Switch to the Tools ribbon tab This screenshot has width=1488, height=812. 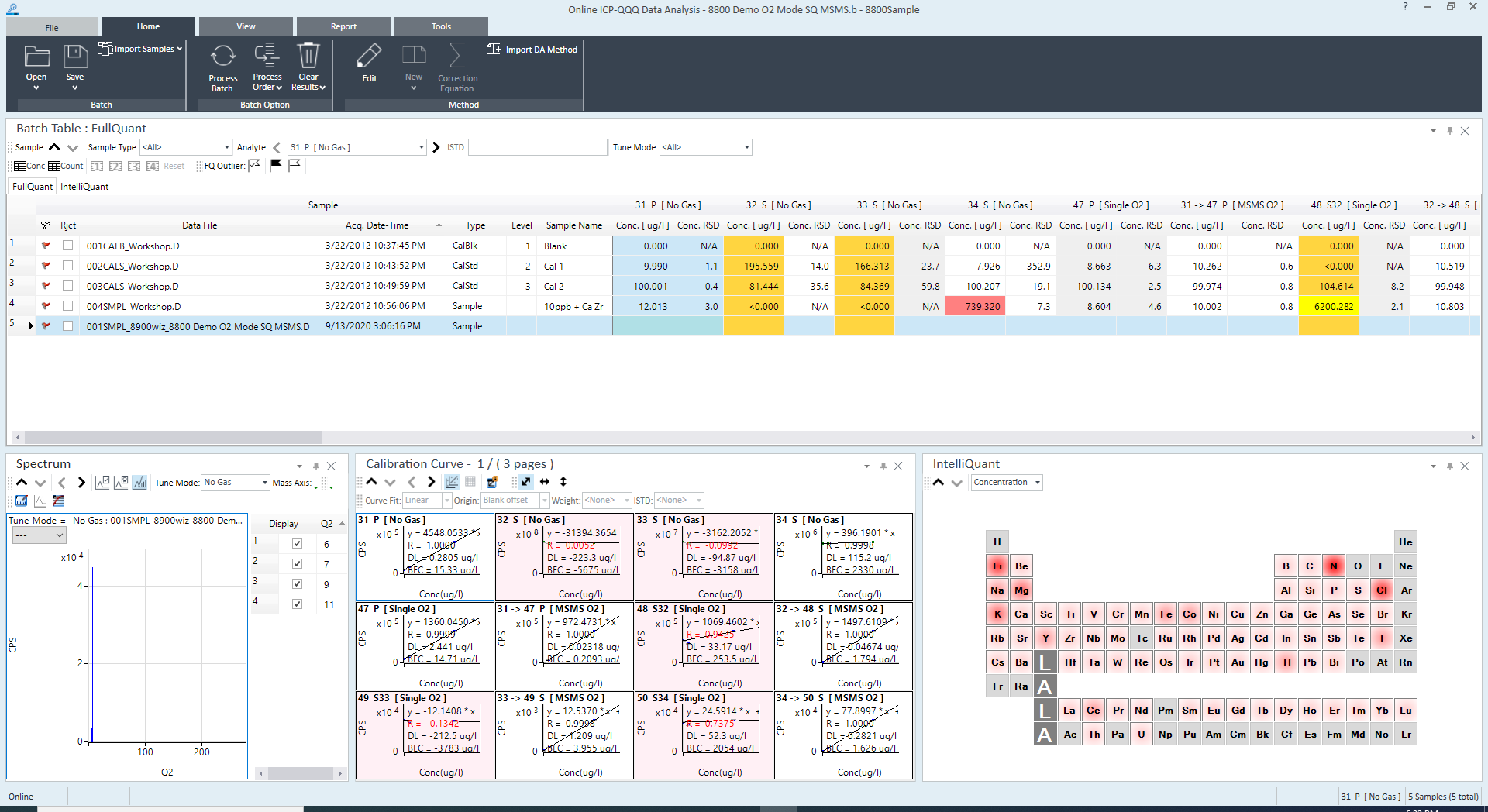(441, 26)
